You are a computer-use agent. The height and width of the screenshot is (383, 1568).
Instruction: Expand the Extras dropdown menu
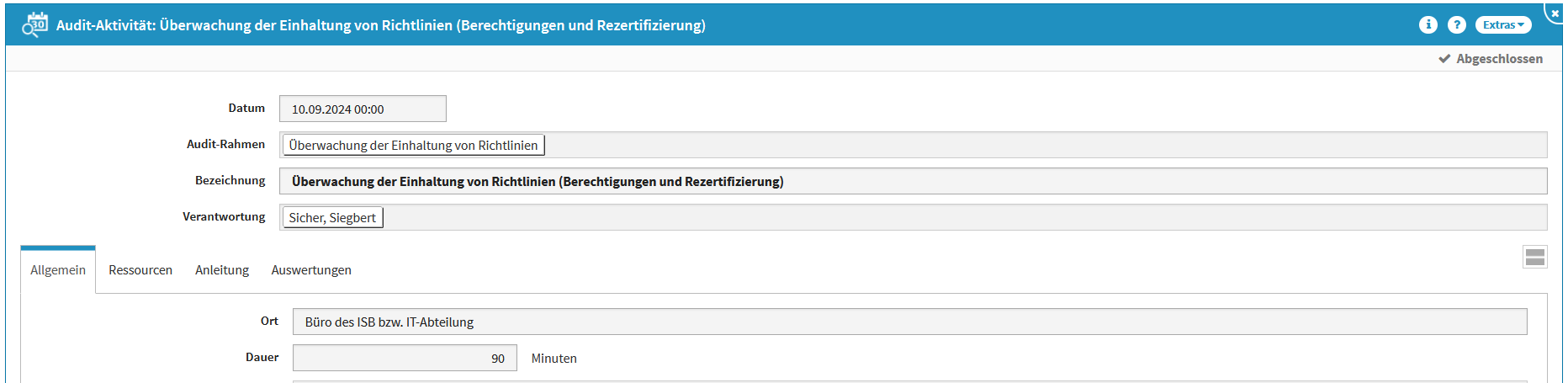click(1502, 25)
